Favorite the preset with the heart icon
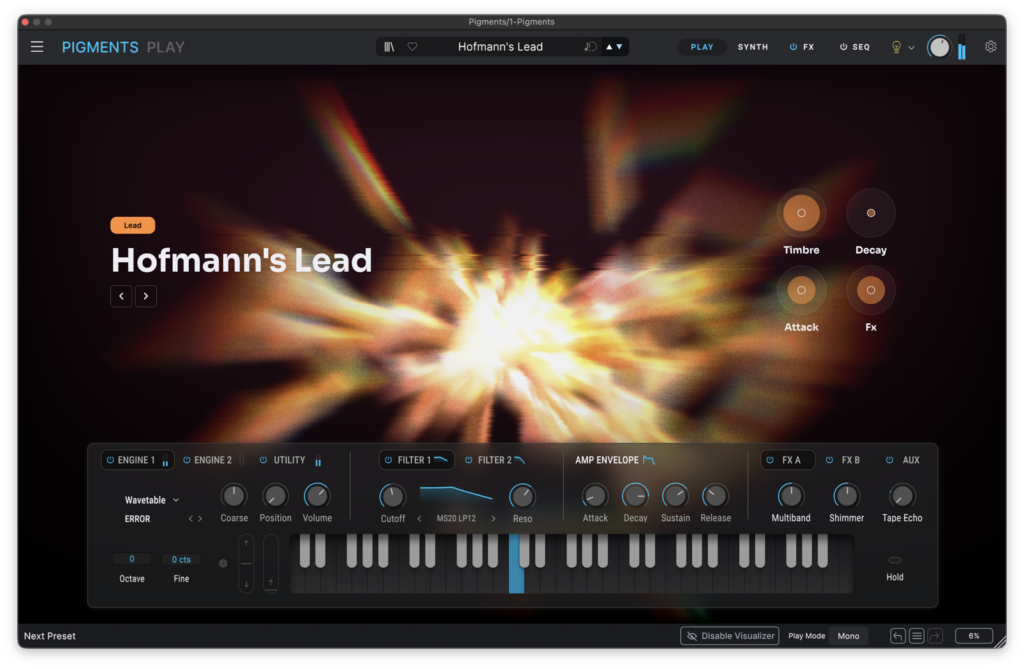 412,47
